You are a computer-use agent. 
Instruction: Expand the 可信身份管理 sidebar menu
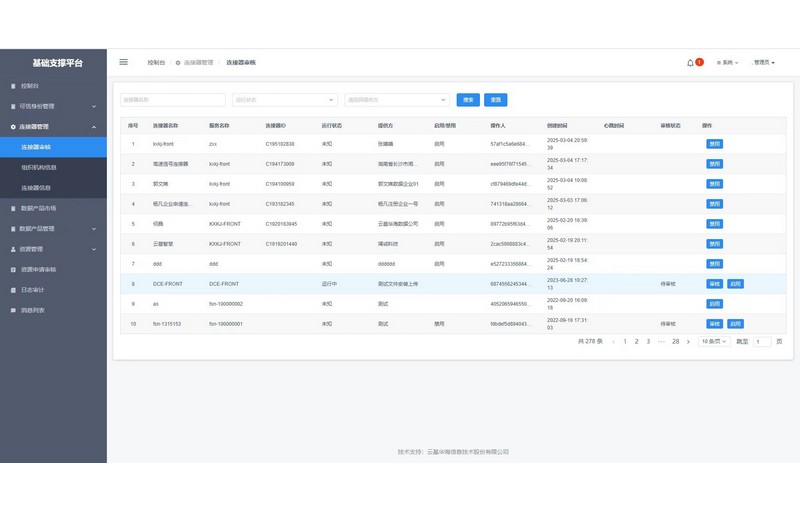click(x=94, y=106)
